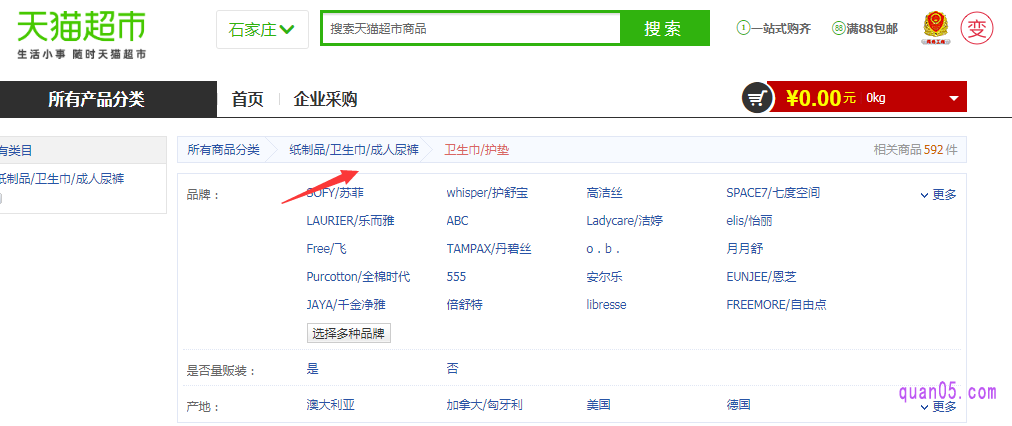Image resolution: width=1012 pixels, height=426 pixels.
Task: Filter by brand o.b.
Action: (603, 248)
